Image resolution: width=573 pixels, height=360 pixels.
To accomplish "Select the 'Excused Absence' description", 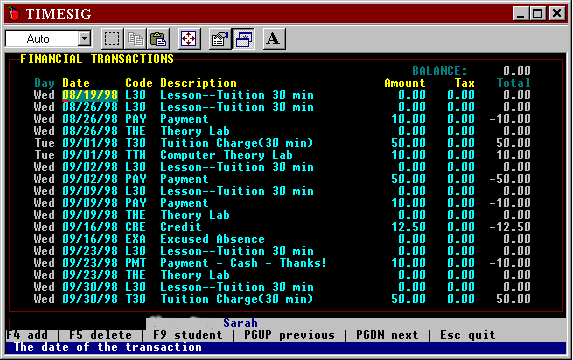I will (x=212, y=239).
